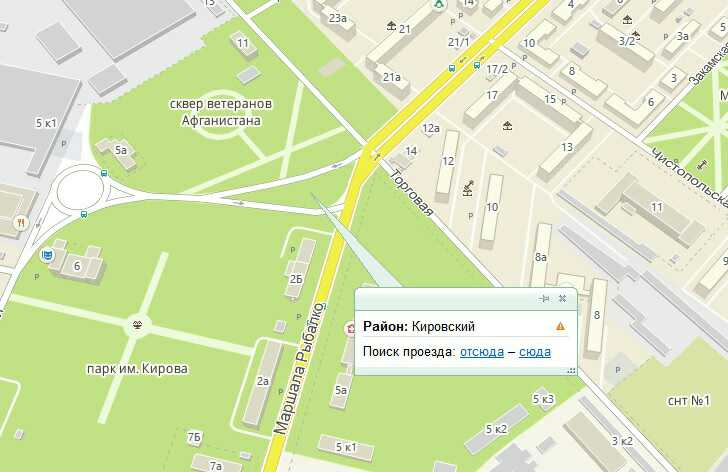Pin the district info popup
728x472 pixels.
[544, 298]
